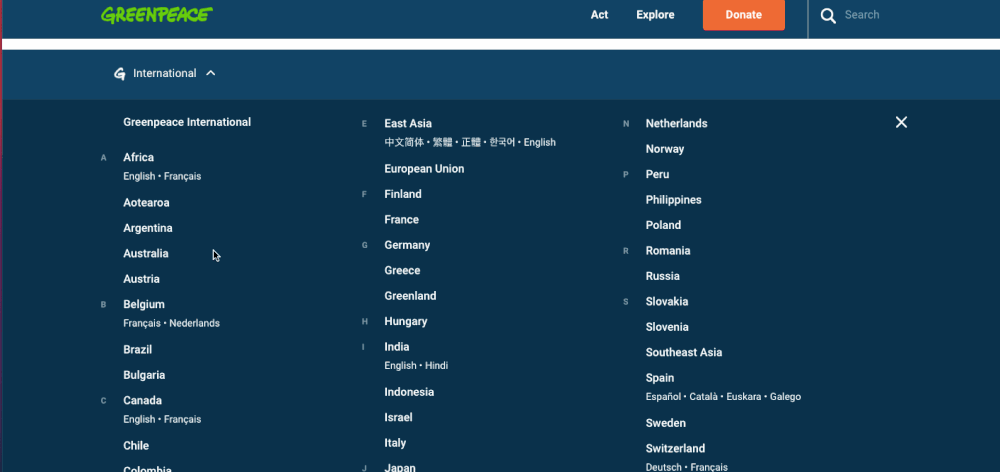Choose English under India
This screenshot has width=1000, height=472.
[400, 366]
